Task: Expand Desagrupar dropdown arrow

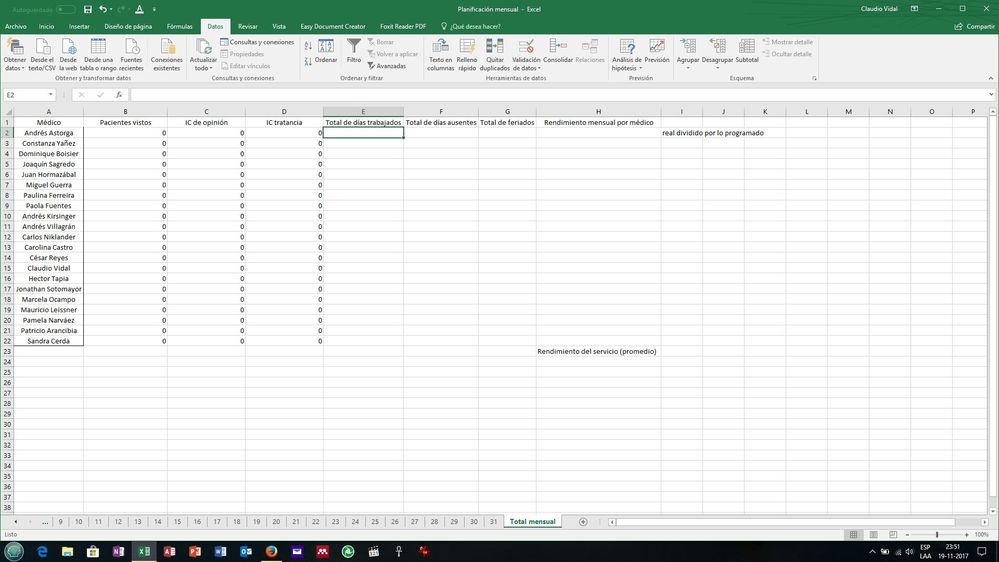Action: coord(717,68)
